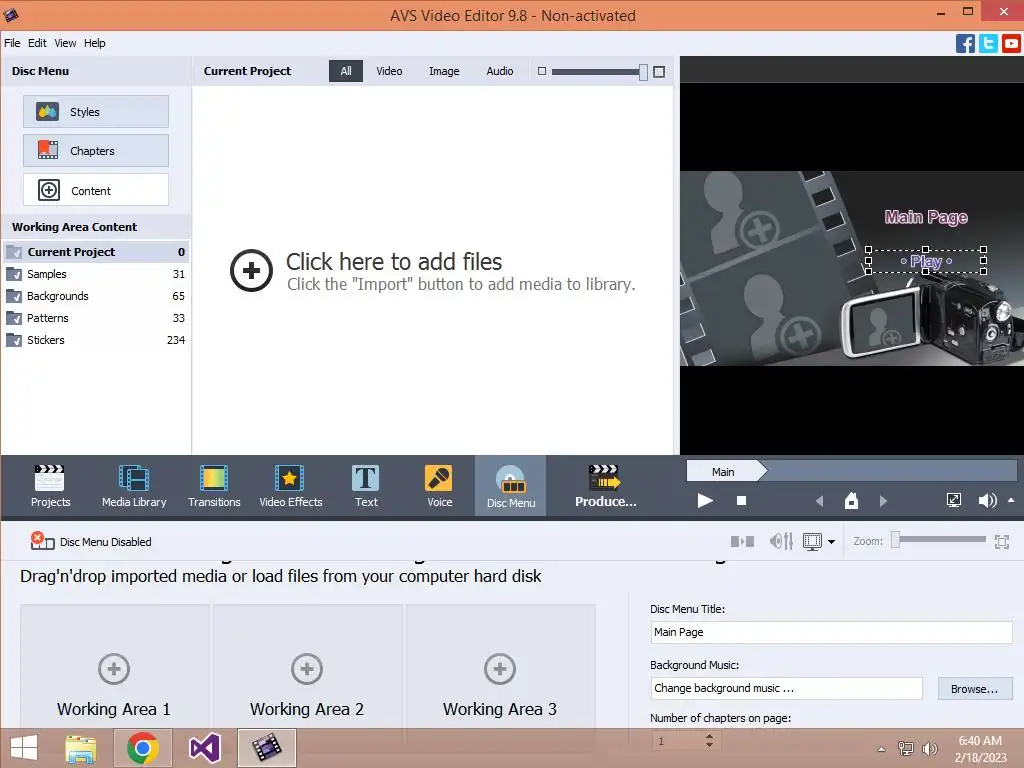The width and height of the screenshot is (1024, 768).
Task: Select the Main Page title in preview
Action: 926,217
